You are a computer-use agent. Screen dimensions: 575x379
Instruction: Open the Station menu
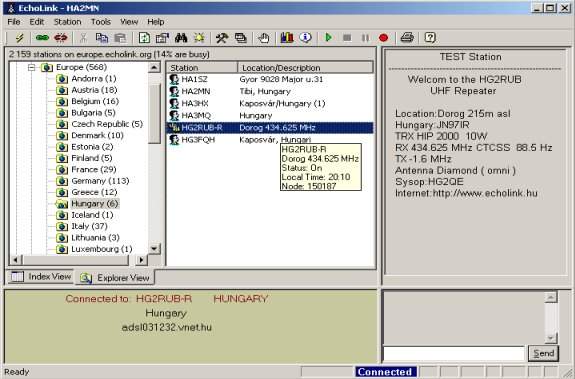[67, 22]
